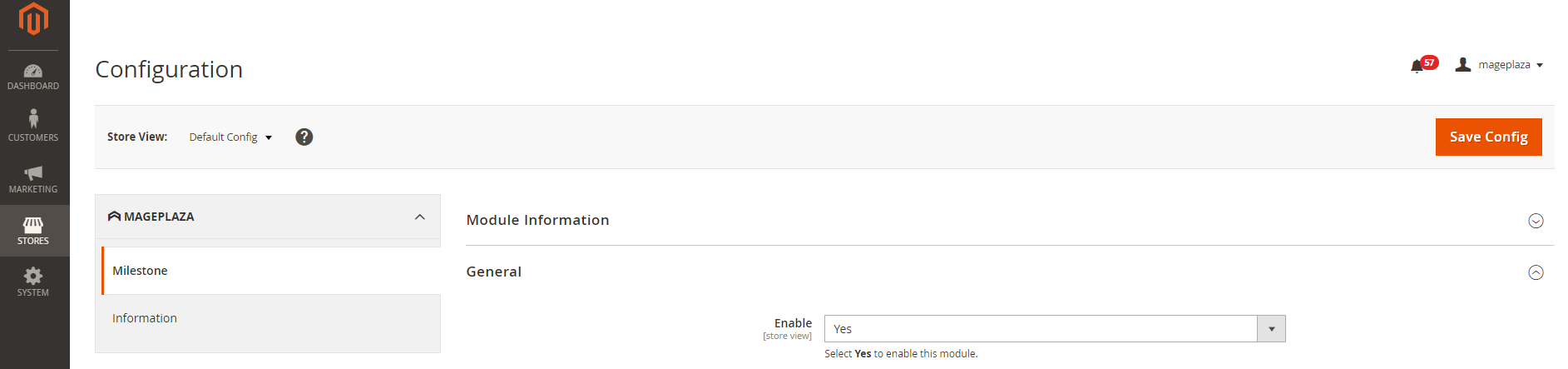Open the notifications bell icon
Image resolution: width=1568 pixels, height=369 pixels.
(x=1417, y=66)
